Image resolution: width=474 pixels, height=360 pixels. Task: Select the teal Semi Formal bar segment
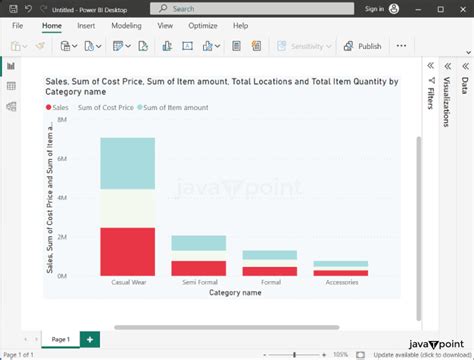point(199,243)
